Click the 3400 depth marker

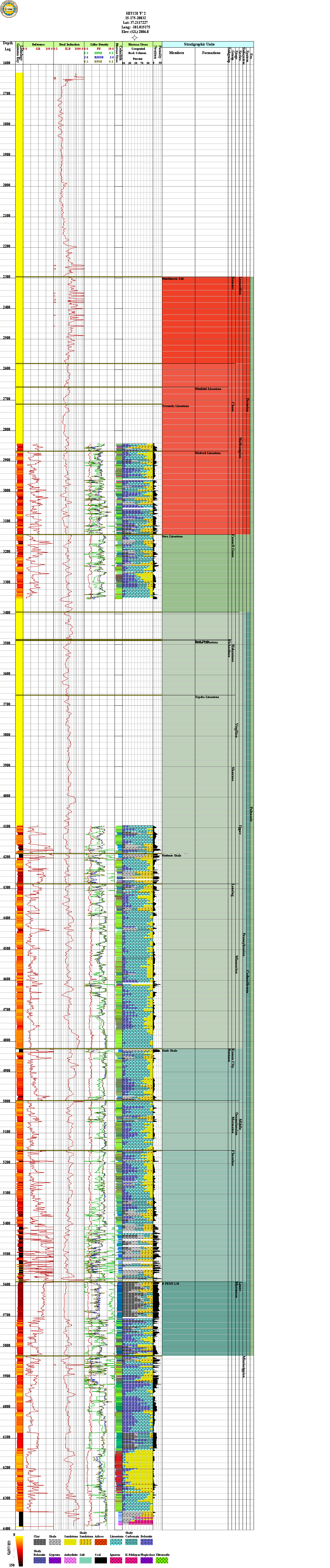[x=7, y=613]
